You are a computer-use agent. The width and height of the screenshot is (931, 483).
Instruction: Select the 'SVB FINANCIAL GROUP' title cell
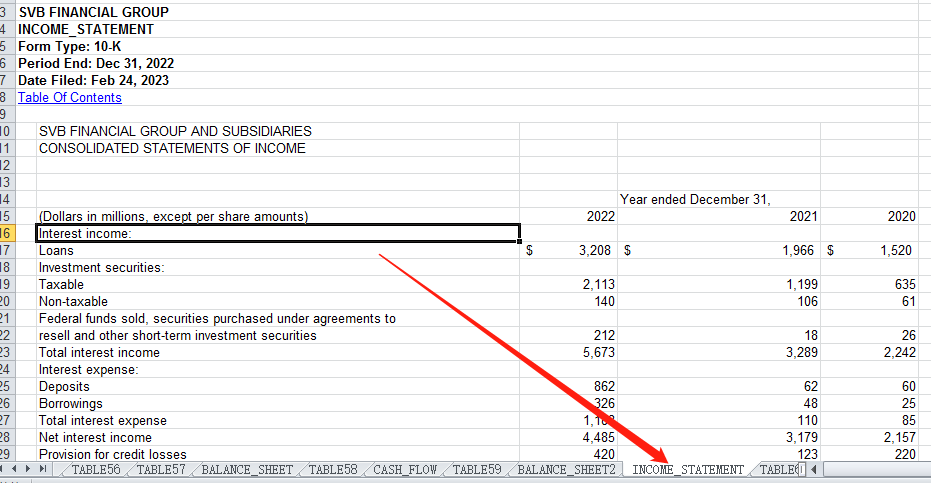click(93, 12)
